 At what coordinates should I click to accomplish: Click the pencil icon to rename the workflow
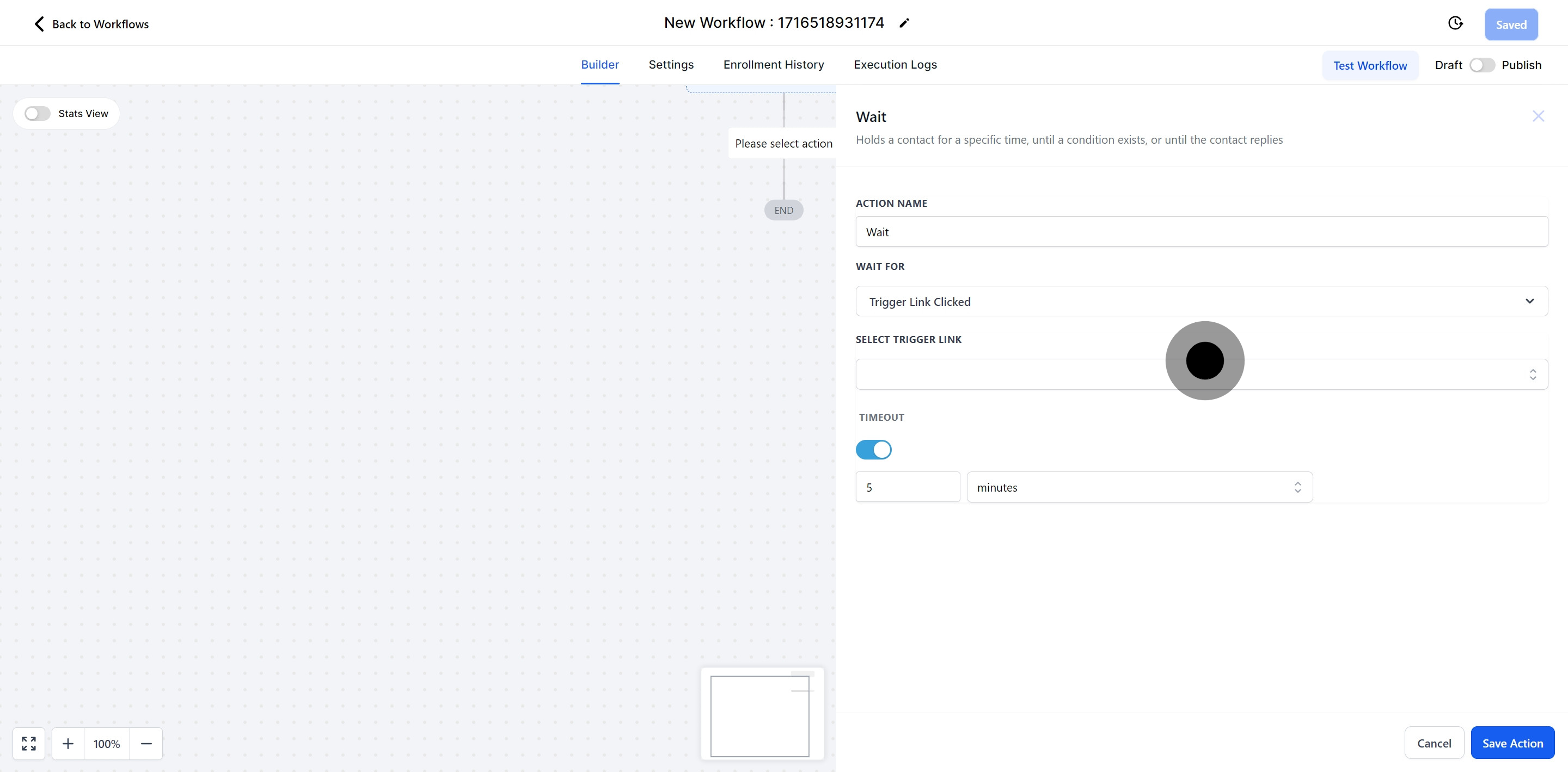pos(904,23)
